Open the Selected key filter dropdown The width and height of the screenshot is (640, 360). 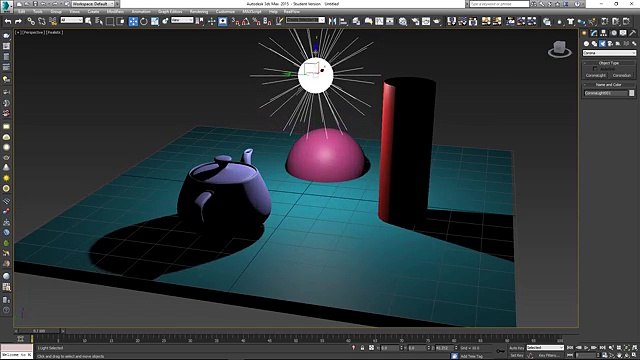tap(545, 348)
